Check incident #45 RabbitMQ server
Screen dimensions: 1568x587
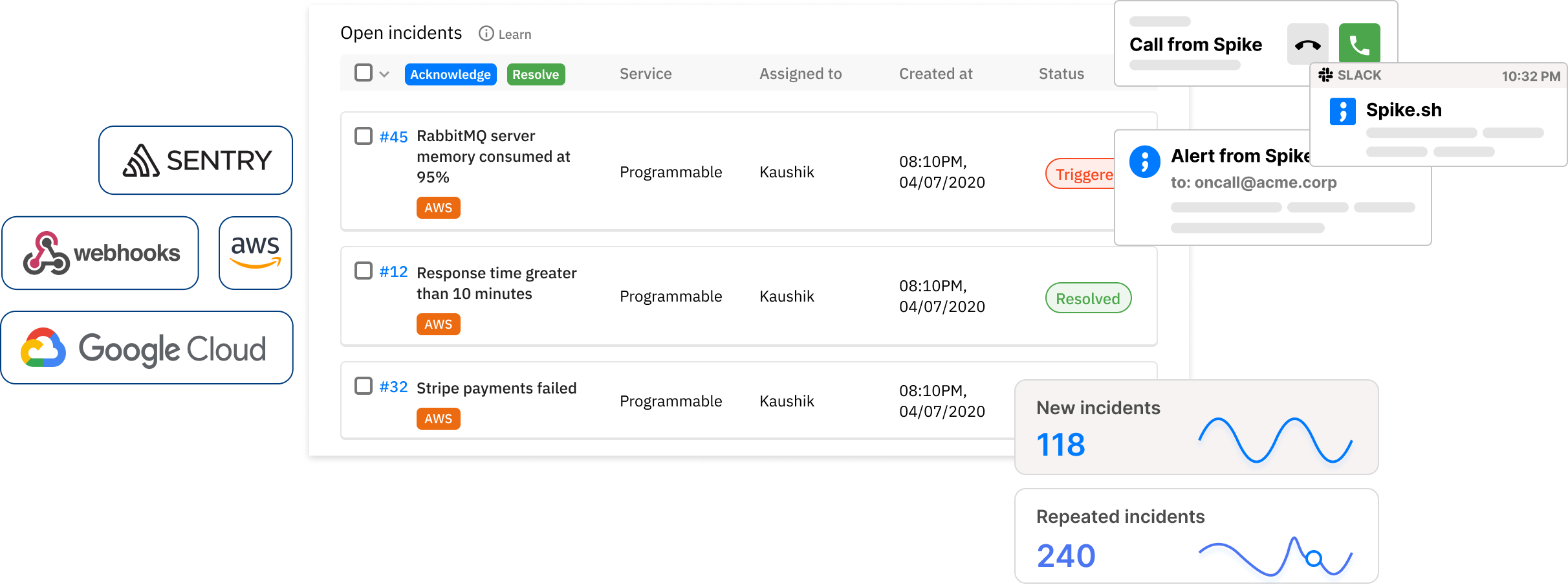362,136
